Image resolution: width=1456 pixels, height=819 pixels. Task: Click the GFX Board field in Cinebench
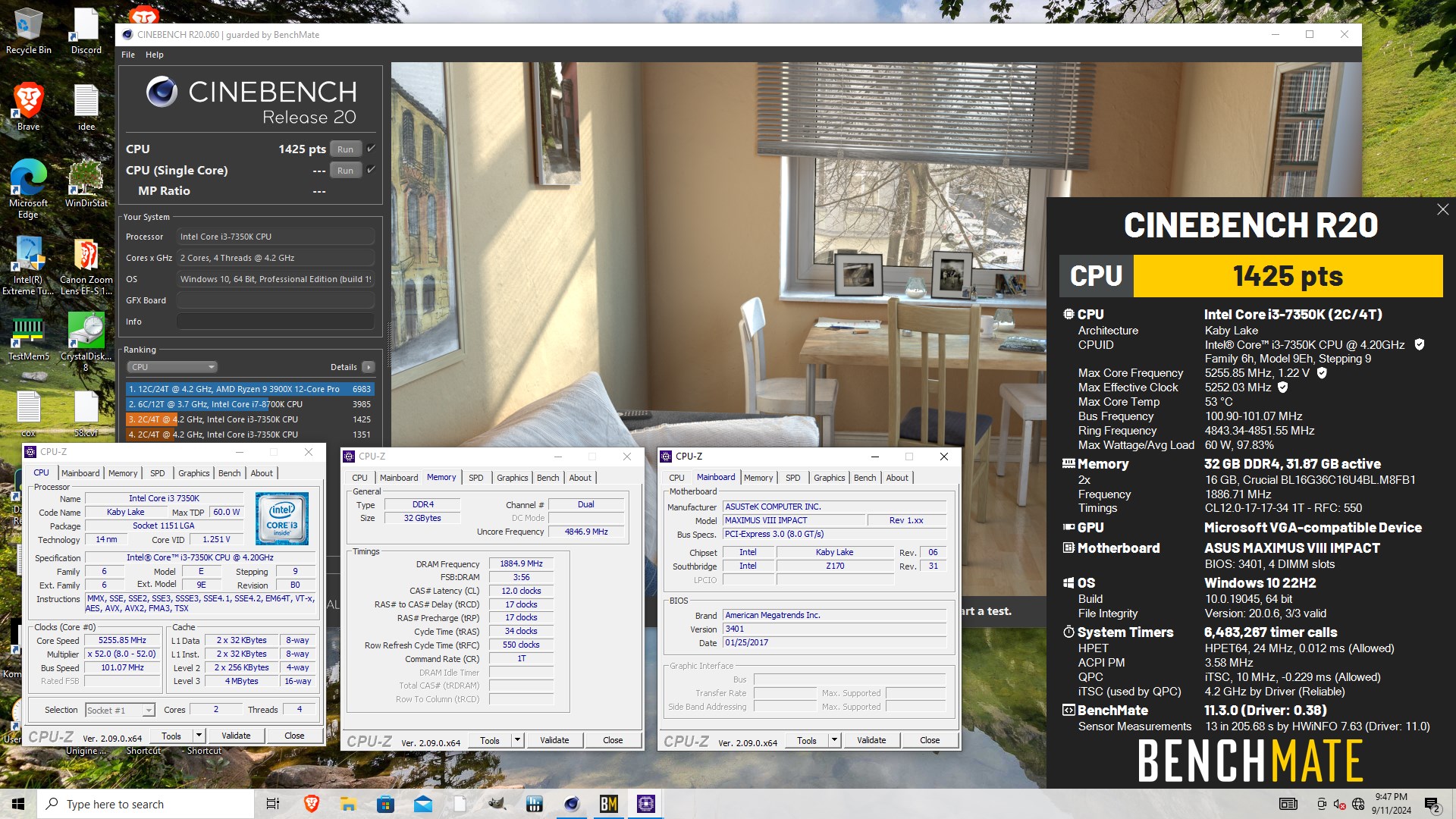[275, 300]
